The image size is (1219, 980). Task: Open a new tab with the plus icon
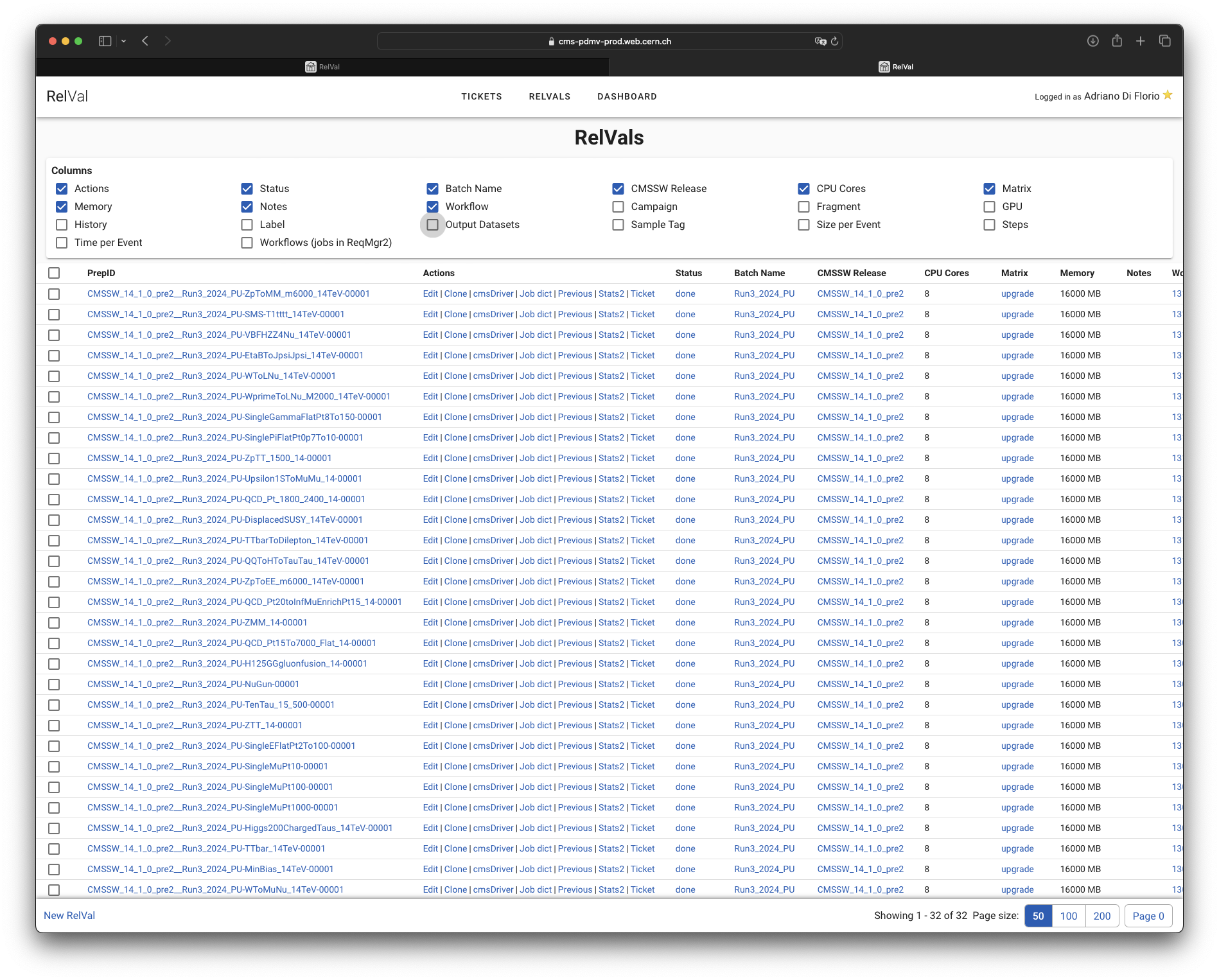pyautogui.click(x=1140, y=41)
